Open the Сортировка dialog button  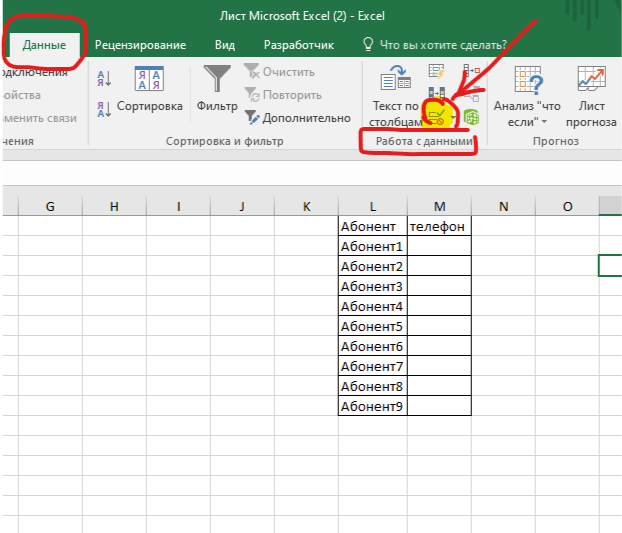click(x=150, y=90)
